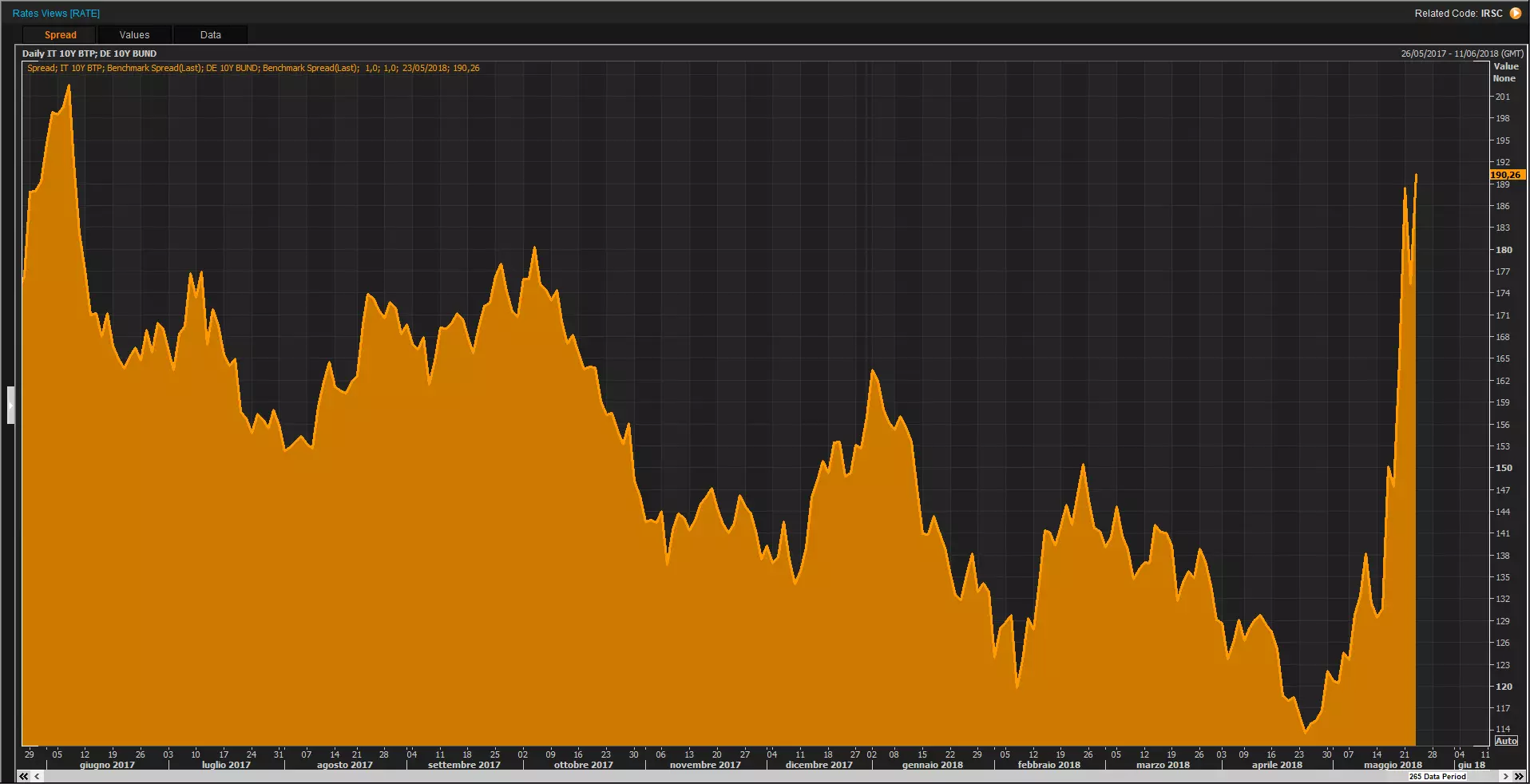The width and height of the screenshot is (1530, 784).
Task: Click the febbraio 2018 month label
Action: tap(1049, 765)
